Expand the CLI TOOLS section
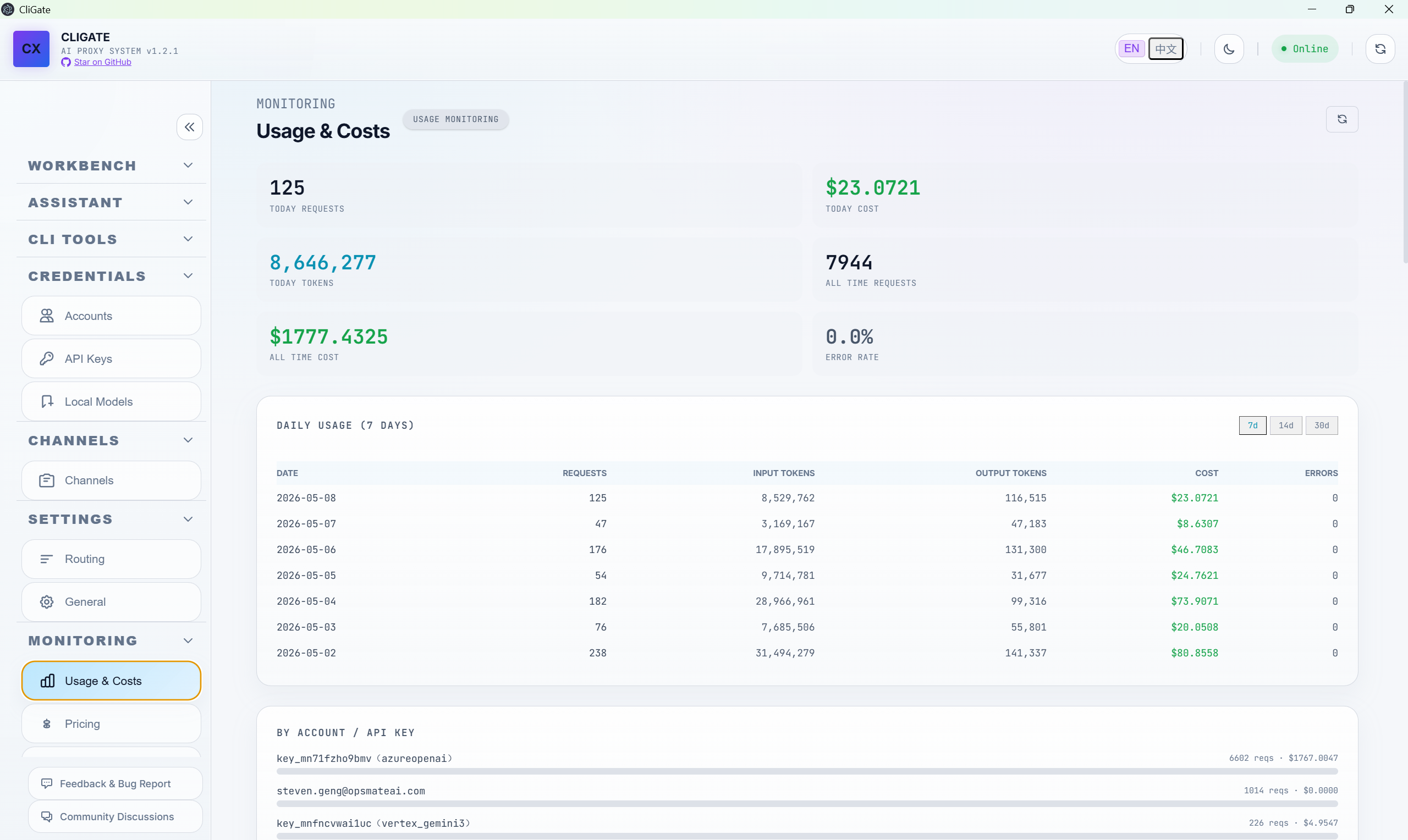1408x840 pixels. 112,240
